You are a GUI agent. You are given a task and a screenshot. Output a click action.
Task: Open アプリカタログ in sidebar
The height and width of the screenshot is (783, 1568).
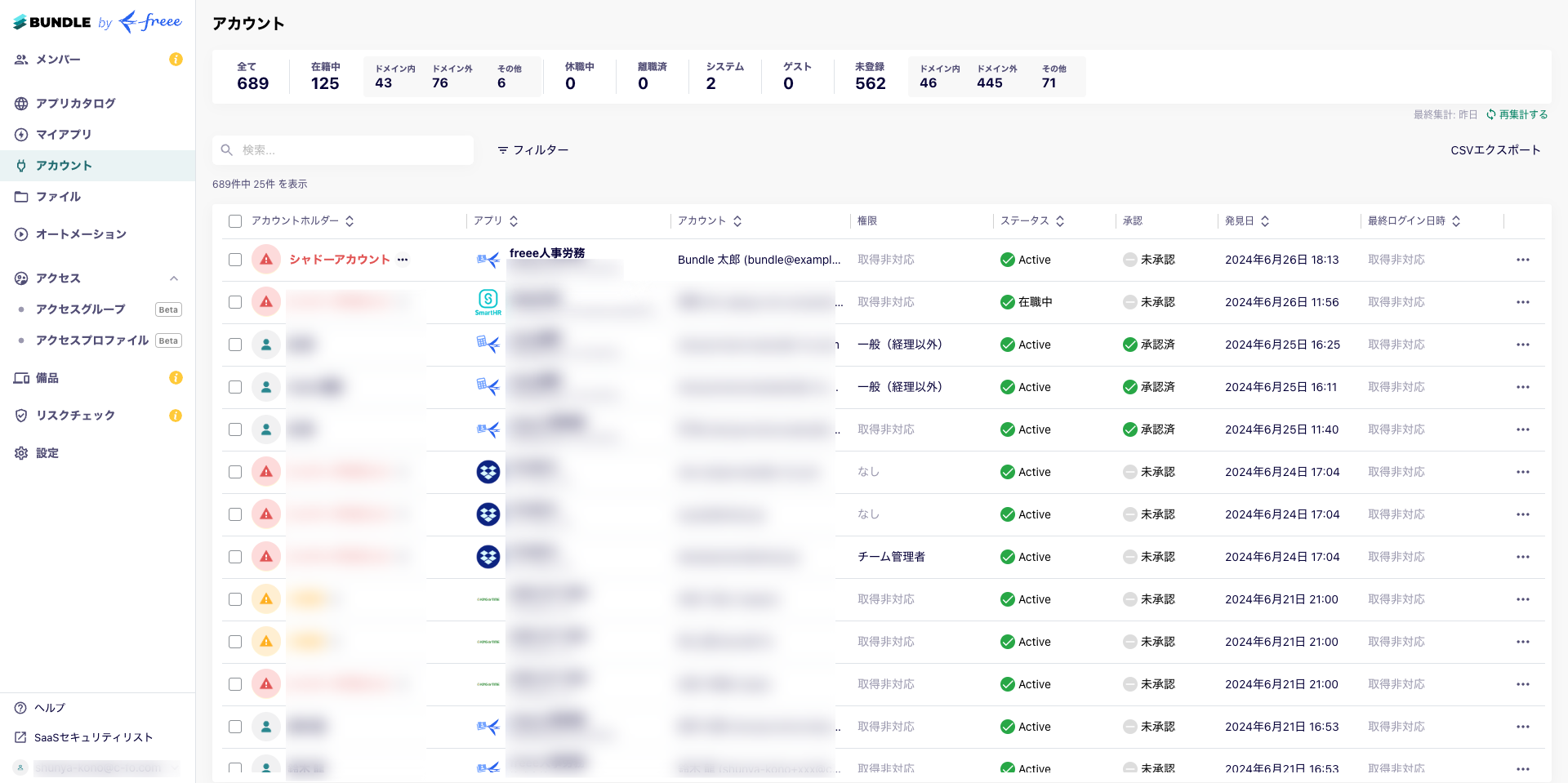coord(75,104)
